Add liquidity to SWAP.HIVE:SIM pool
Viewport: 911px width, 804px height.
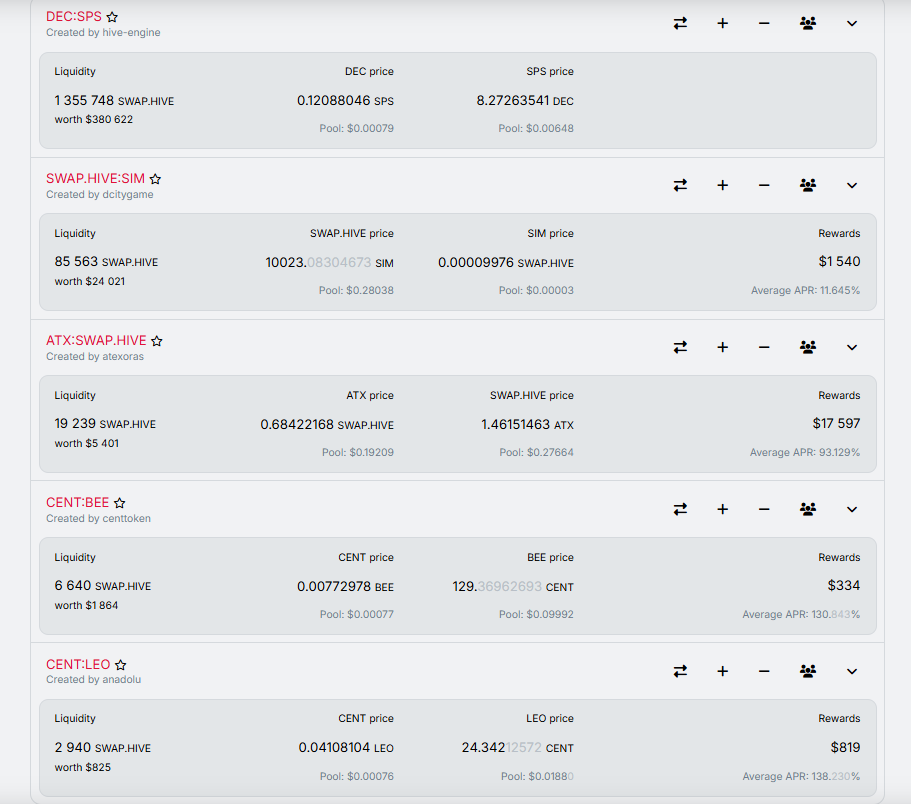point(722,185)
